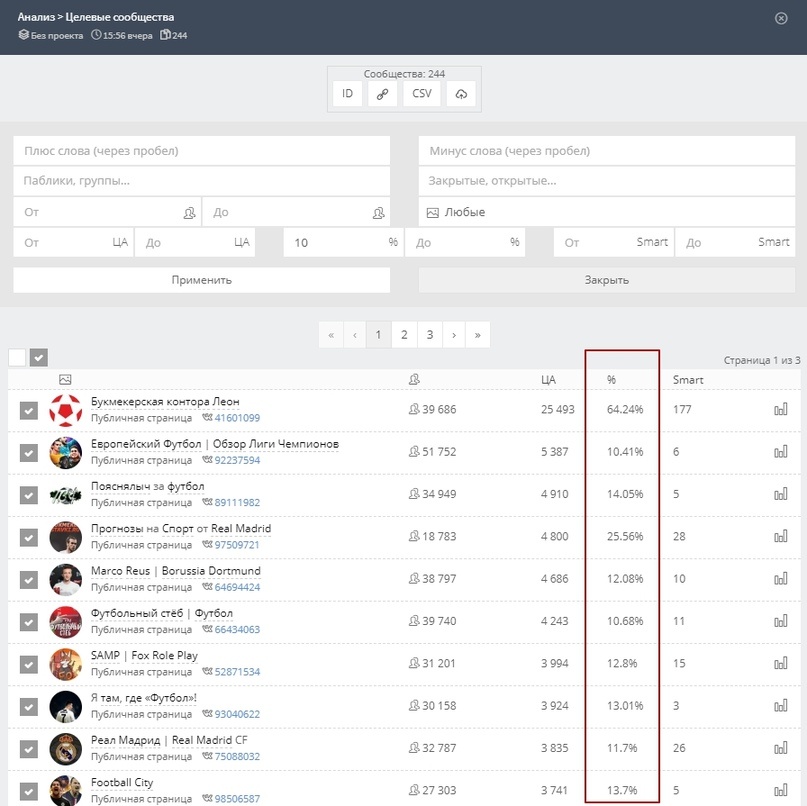Viewport: 807px width, 806px height.
Task: Export communities as CSV
Action: coord(422,94)
